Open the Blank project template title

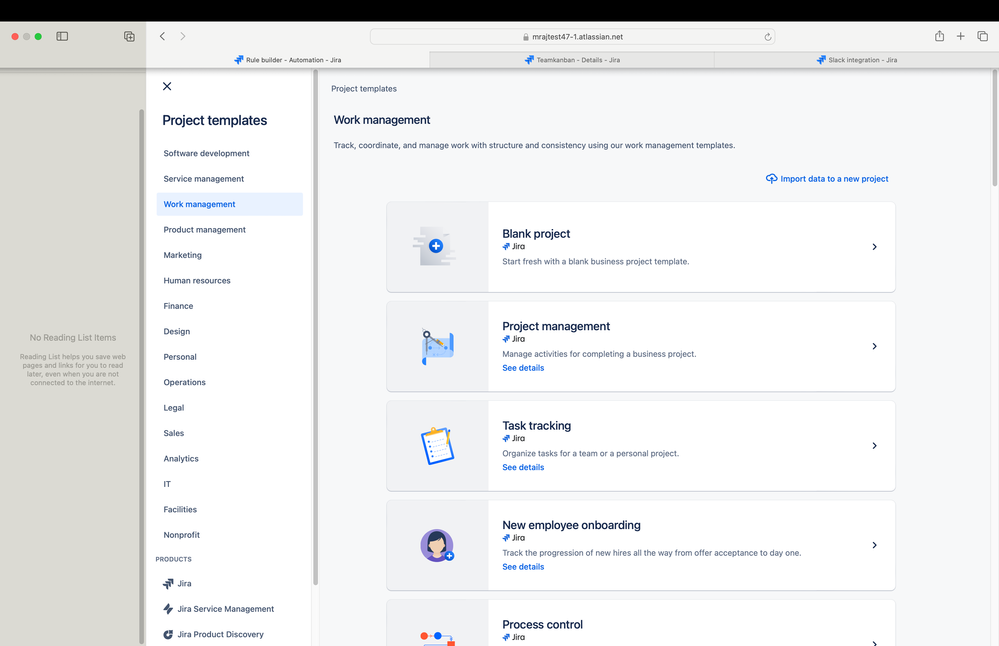point(536,234)
